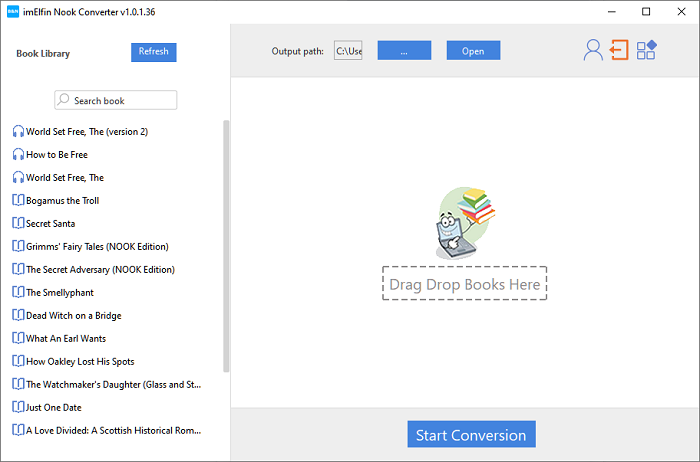This screenshot has width=700, height=462.
Task: Minimize the imElfin Nook Converter window
Action: pyautogui.click(x=612, y=12)
